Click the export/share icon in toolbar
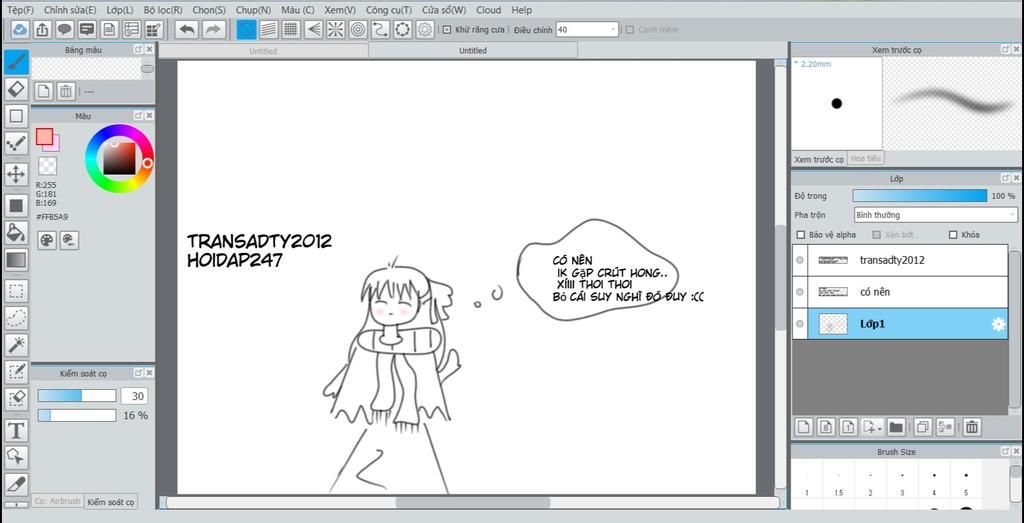The height and width of the screenshot is (523, 1024). point(42,29)
